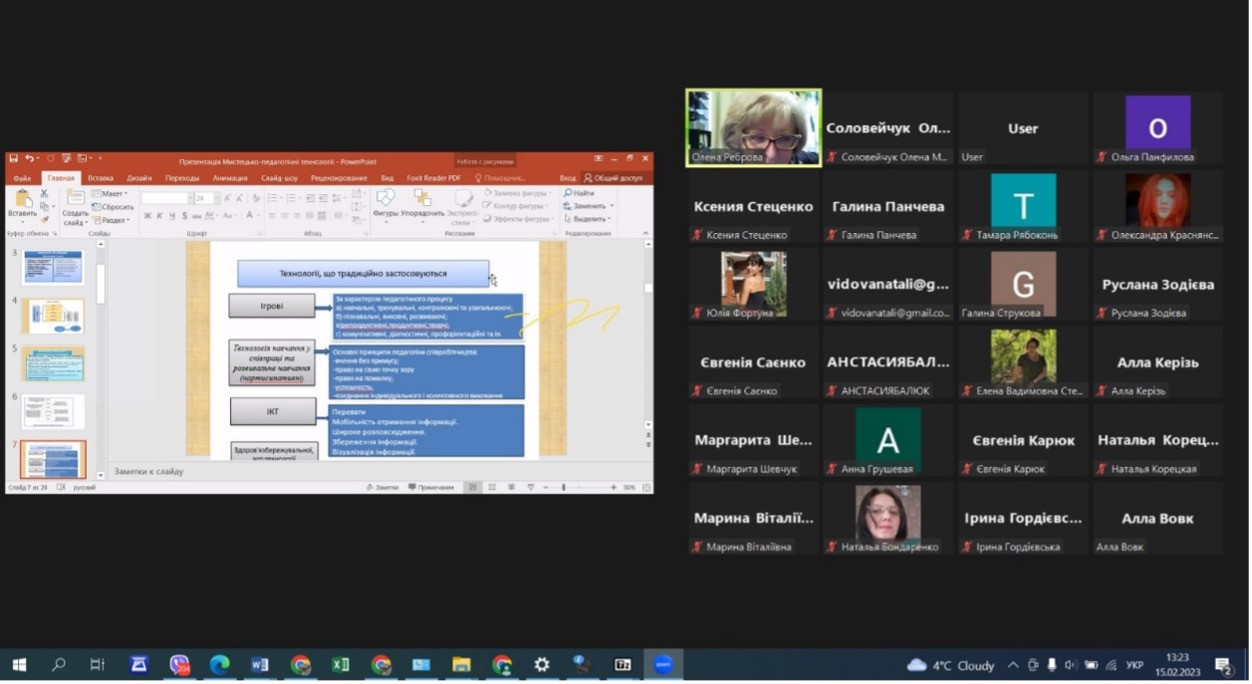Screen dimensions: 1252x684
Task: Click the Общий доступ share button
Action: [613, 178]
